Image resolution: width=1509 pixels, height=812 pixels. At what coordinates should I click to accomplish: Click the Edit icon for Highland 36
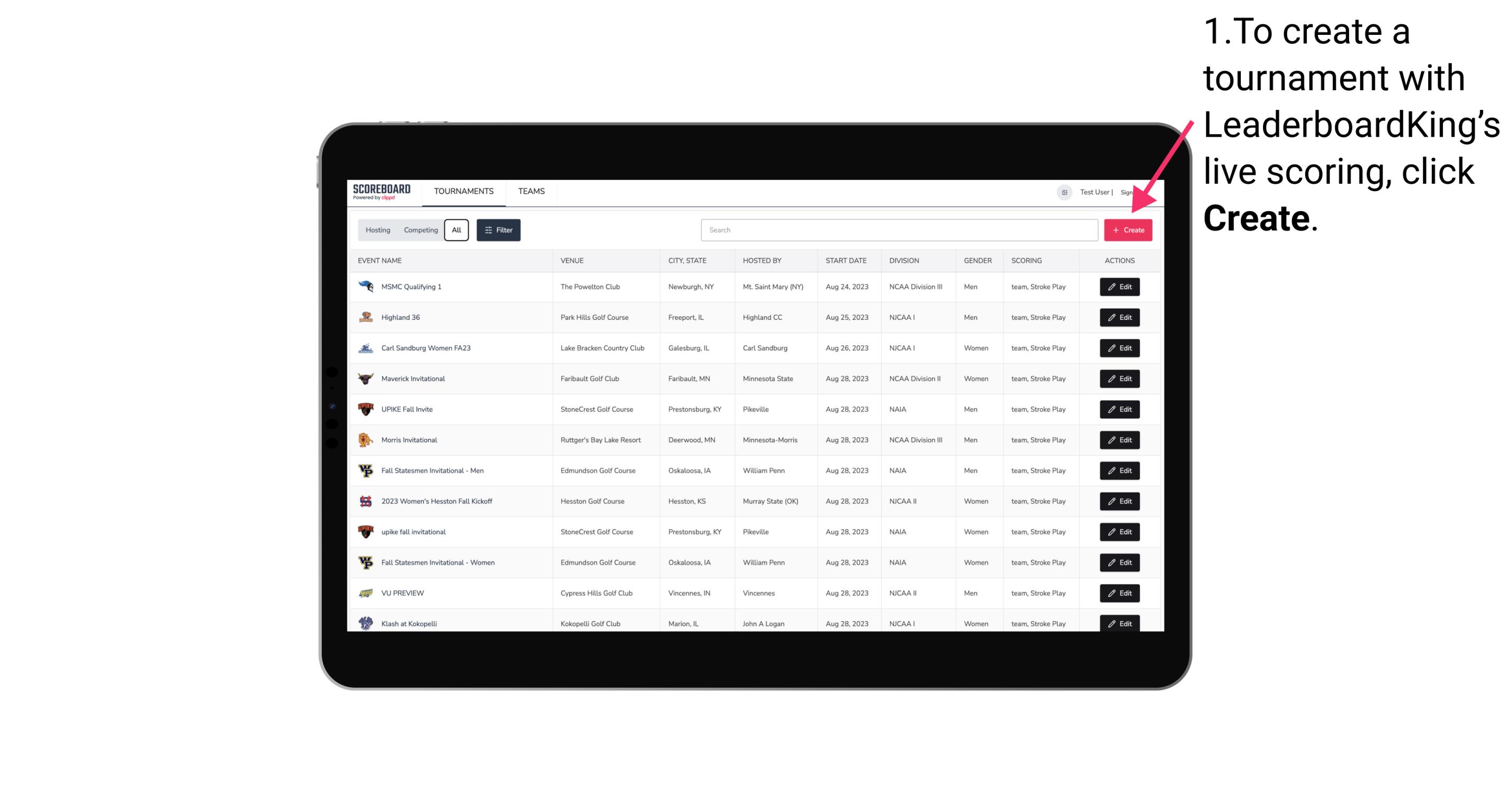(x=1119, y=317)
